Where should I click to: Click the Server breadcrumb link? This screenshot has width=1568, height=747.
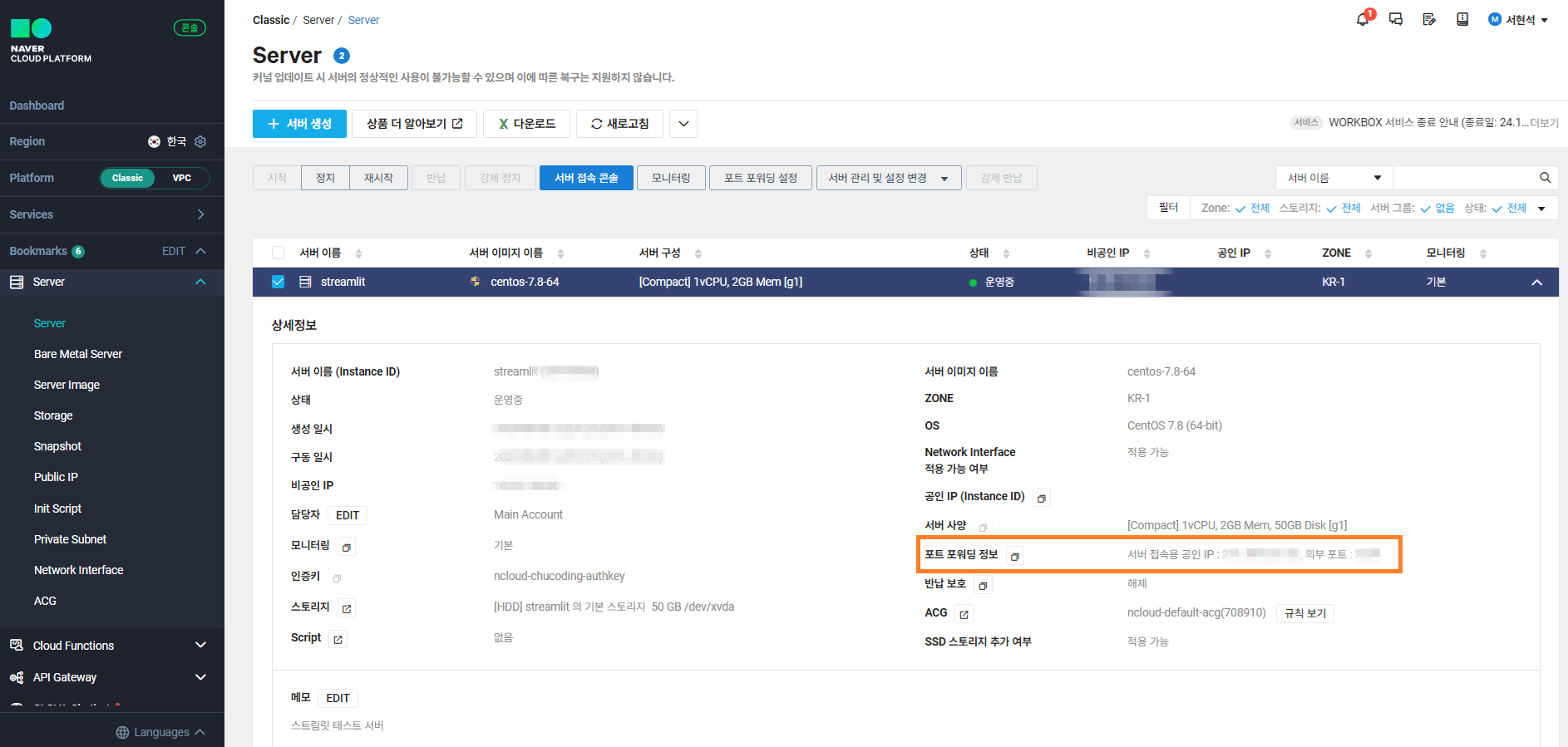click(x=363, y=20)
